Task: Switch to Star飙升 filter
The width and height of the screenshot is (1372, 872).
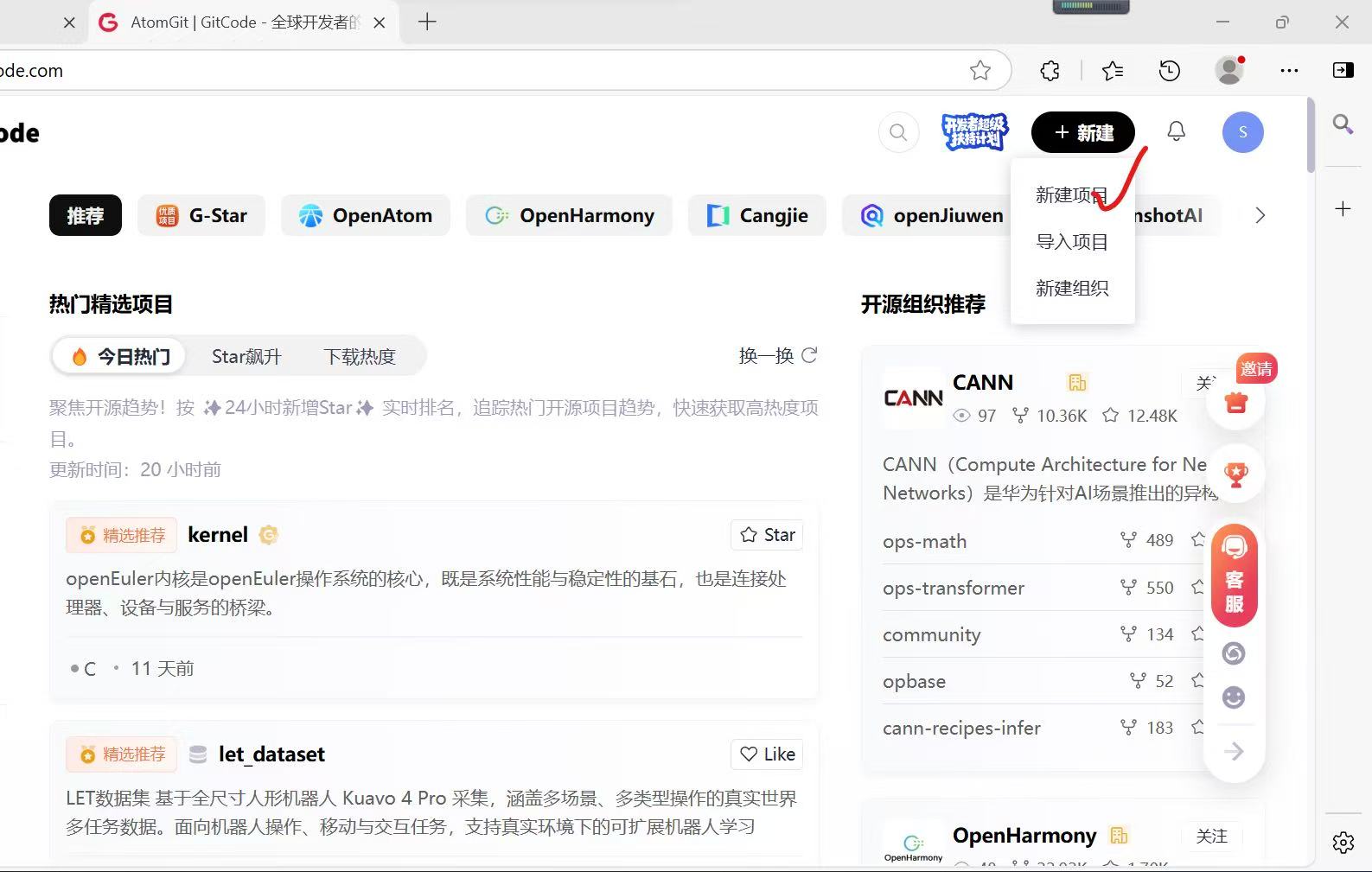Action: pos(246,356)
